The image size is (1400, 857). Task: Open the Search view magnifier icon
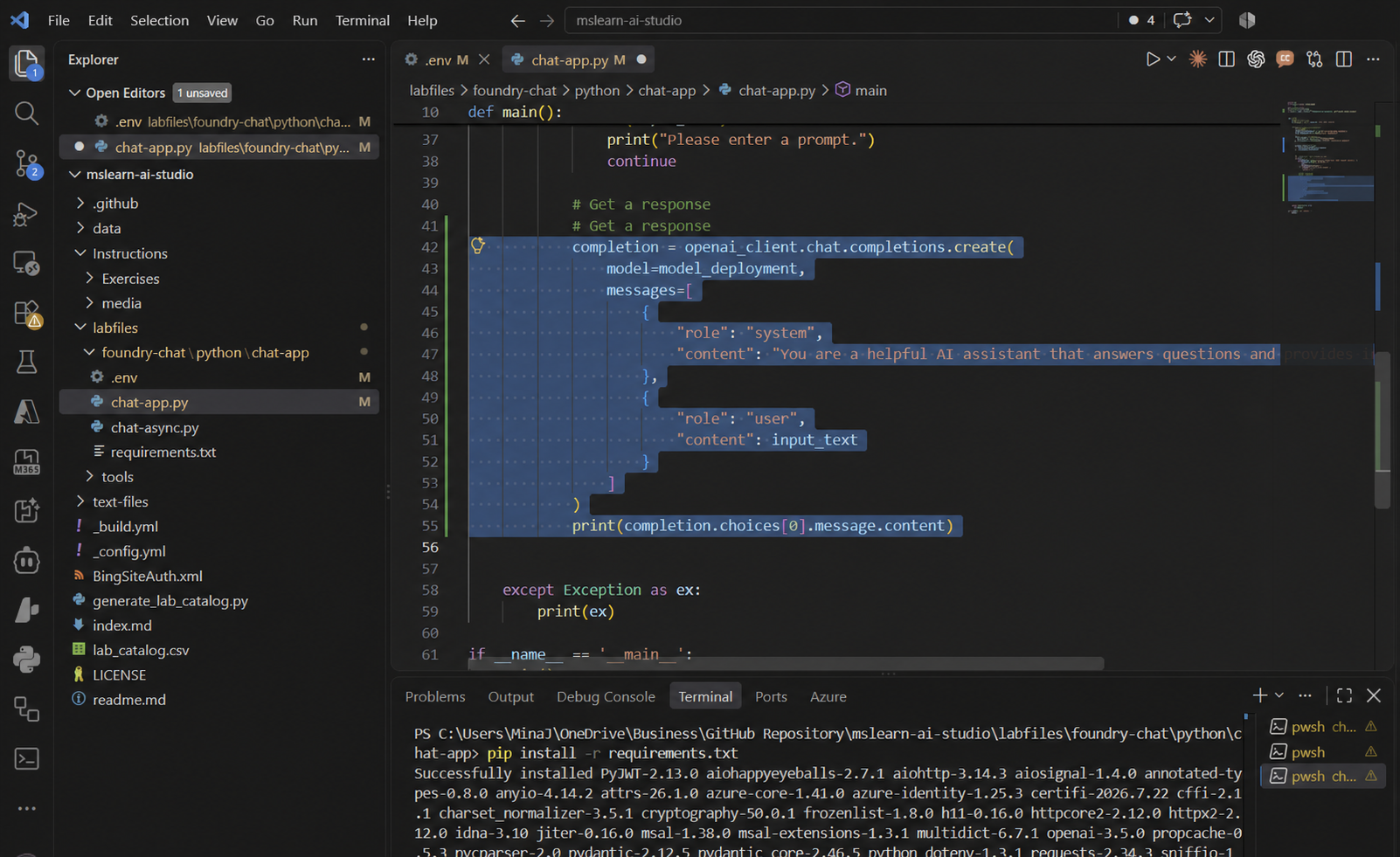[x=26, y=113]
